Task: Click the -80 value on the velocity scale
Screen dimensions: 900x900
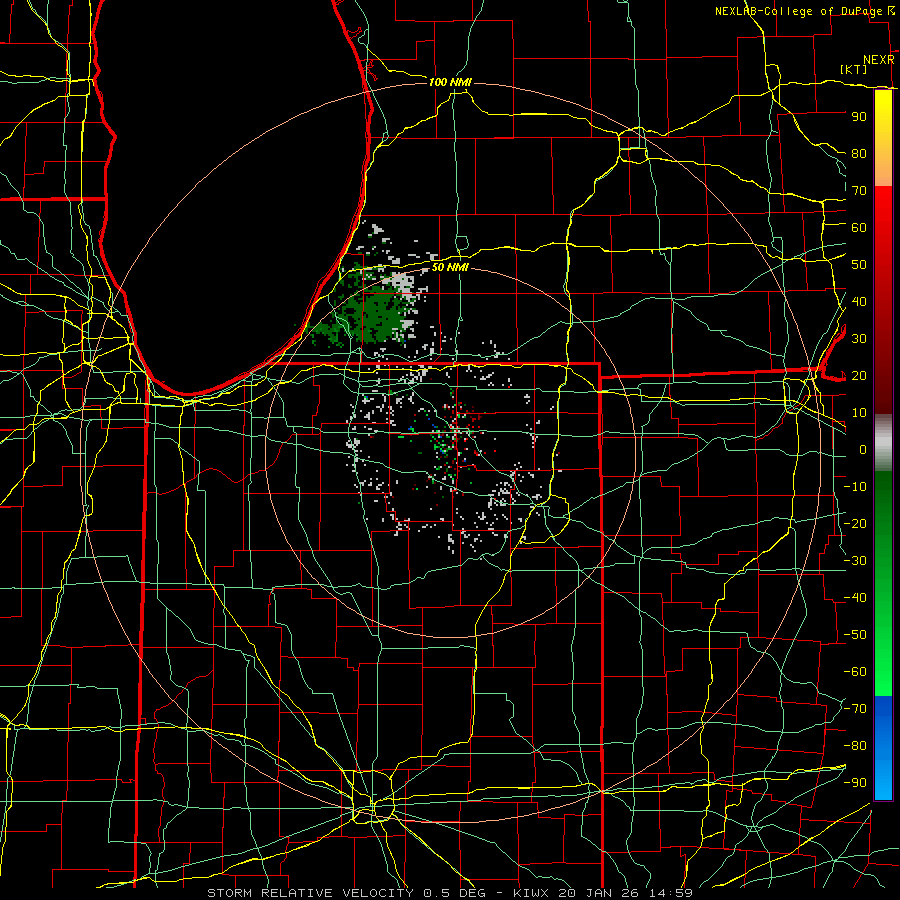Action: click(x=855, y=746)
